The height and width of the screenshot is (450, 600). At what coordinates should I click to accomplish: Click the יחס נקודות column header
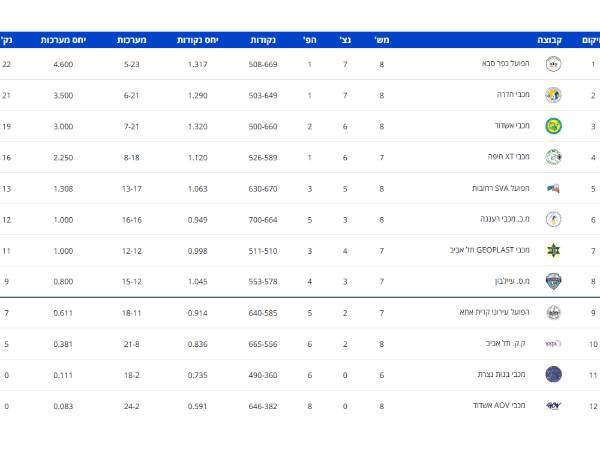[198, 41]
